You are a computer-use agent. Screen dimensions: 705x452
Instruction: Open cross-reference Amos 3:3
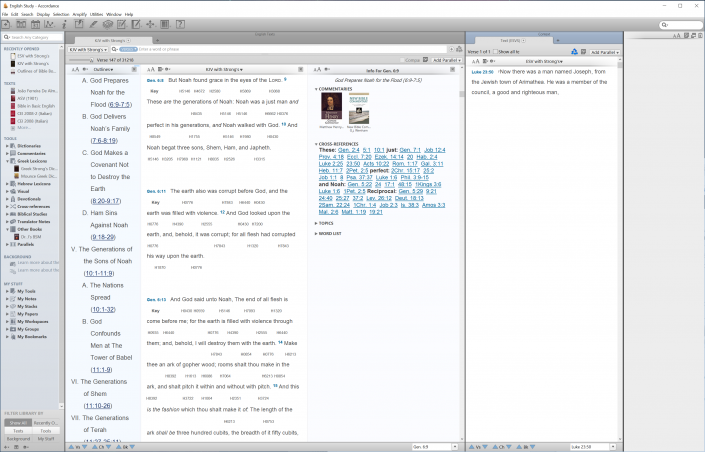[x=433, y=205]
